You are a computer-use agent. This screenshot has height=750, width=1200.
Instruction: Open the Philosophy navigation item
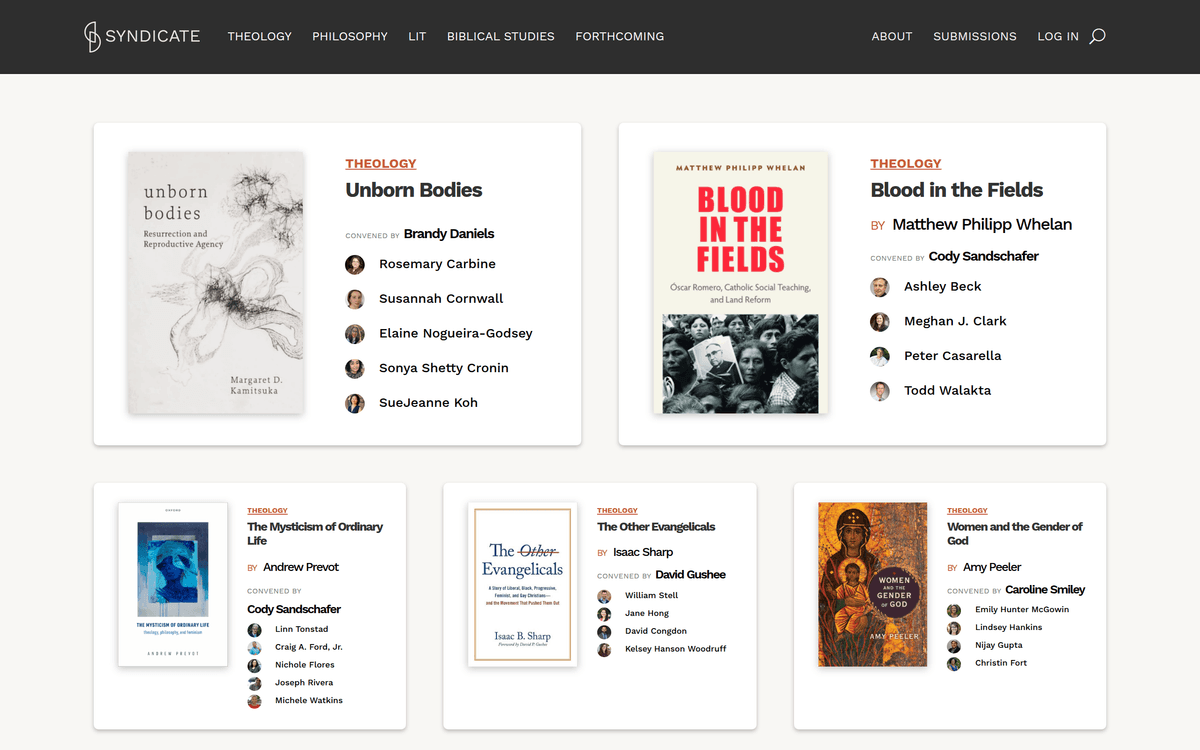pos(350,36)
